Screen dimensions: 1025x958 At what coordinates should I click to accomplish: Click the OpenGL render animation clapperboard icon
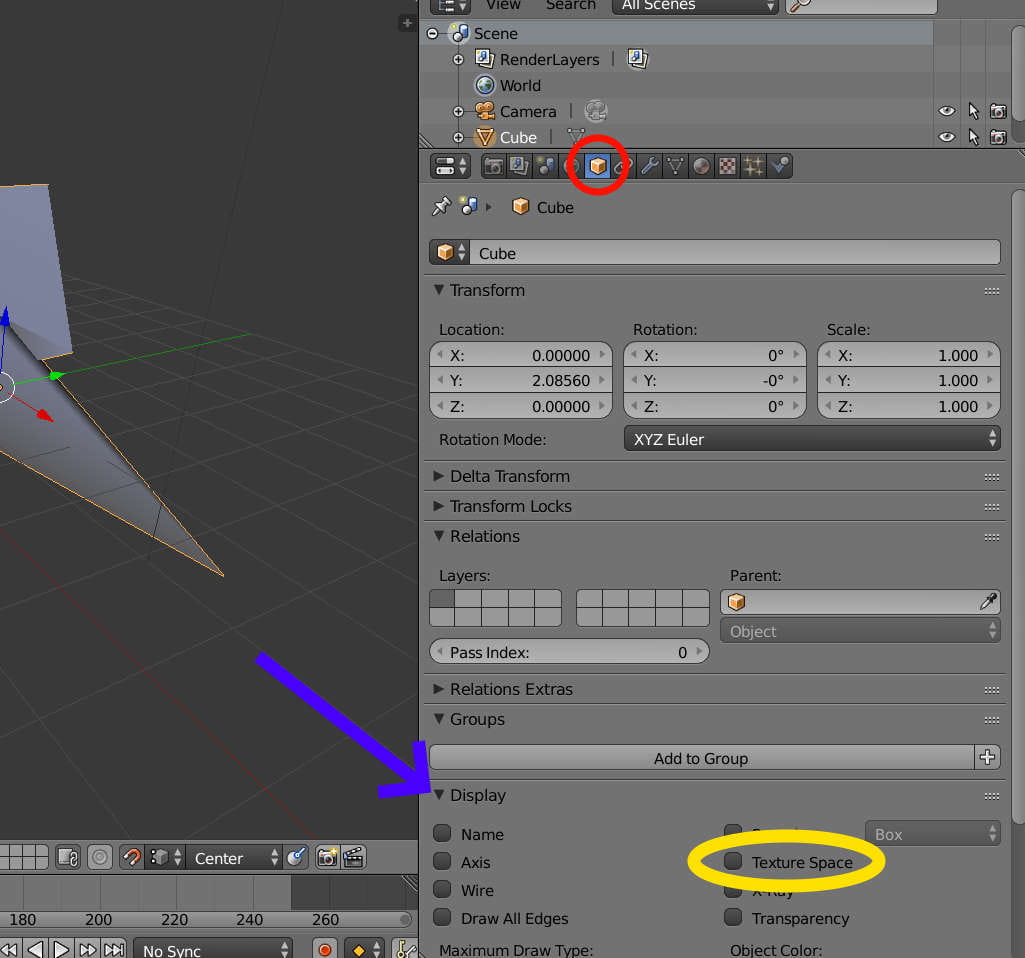(352, 857)
